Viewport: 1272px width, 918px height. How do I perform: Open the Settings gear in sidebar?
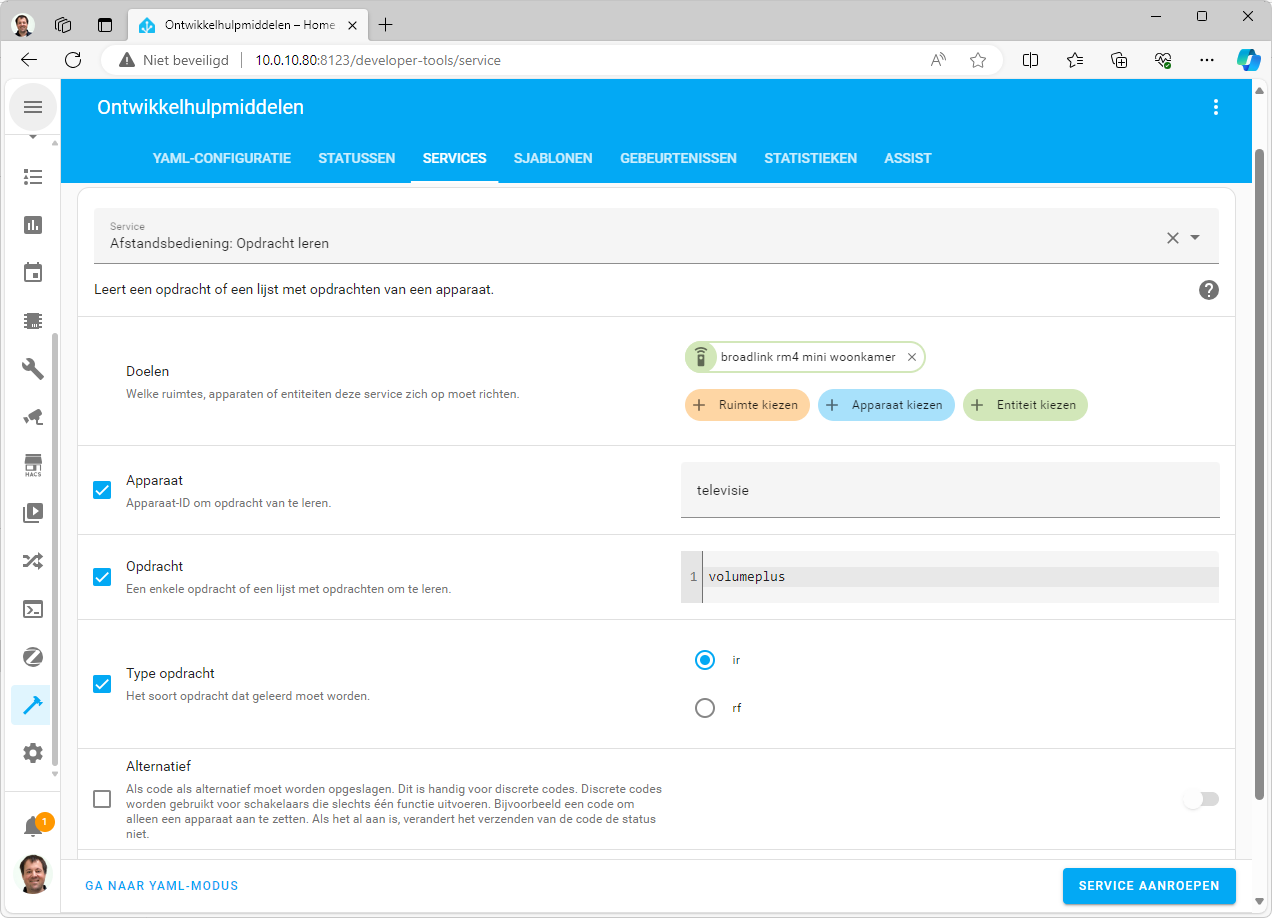pos(33,753)
